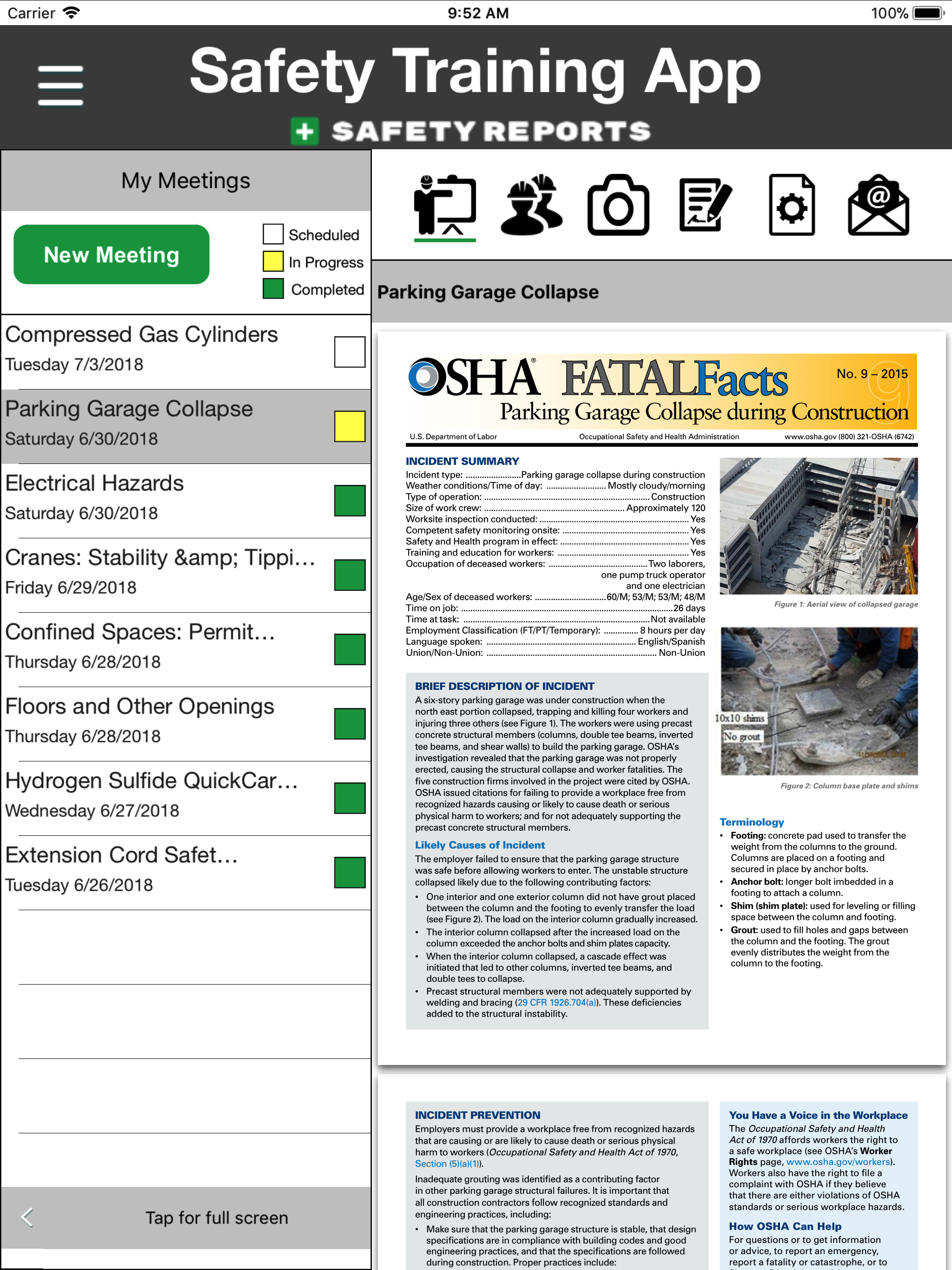Open the Confined Spaces: Permit meeting

point(186,649)
